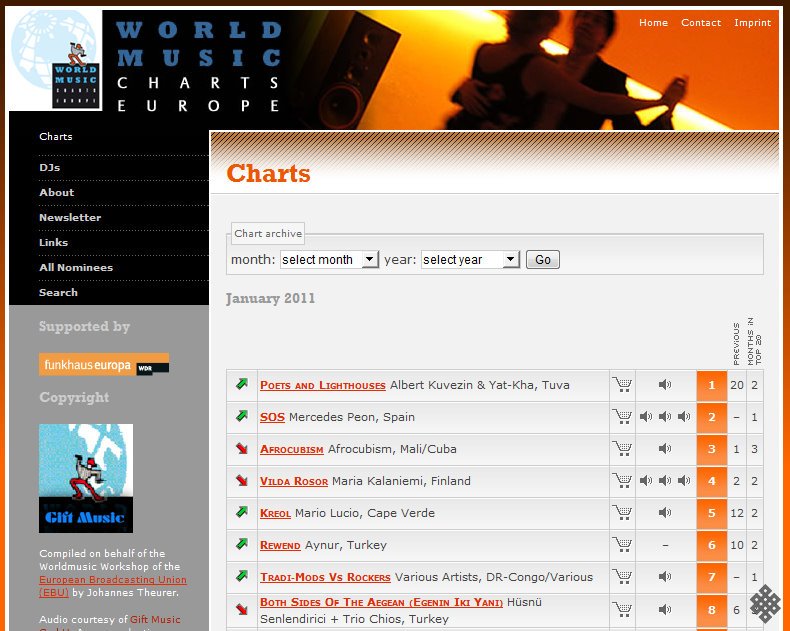Image resolution: width=790 pixels, height=631 pixels.
Task: Open the Afrocubism album link
Action: 292,449
